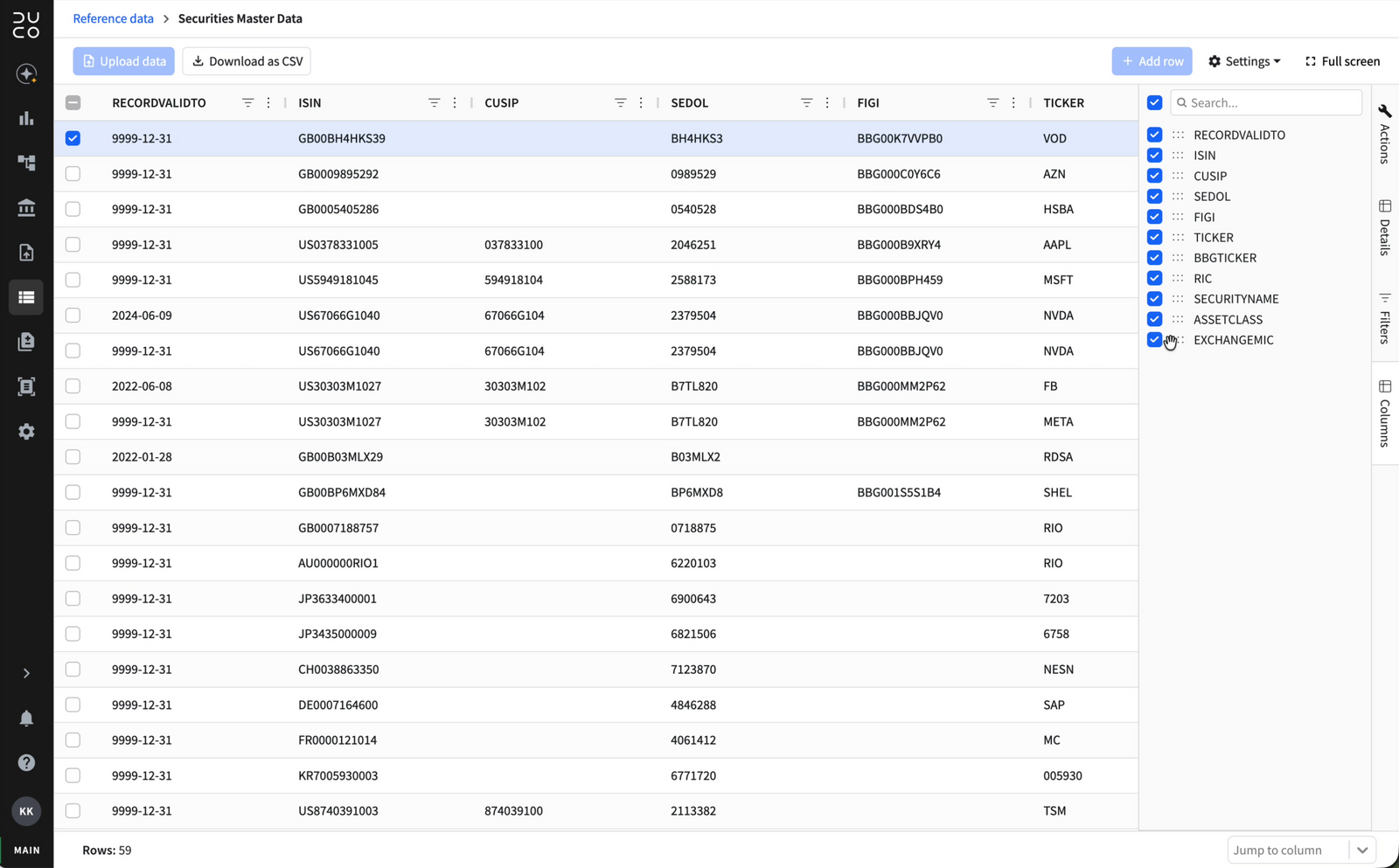Select the row with ticker AAPL

point(73,245)
